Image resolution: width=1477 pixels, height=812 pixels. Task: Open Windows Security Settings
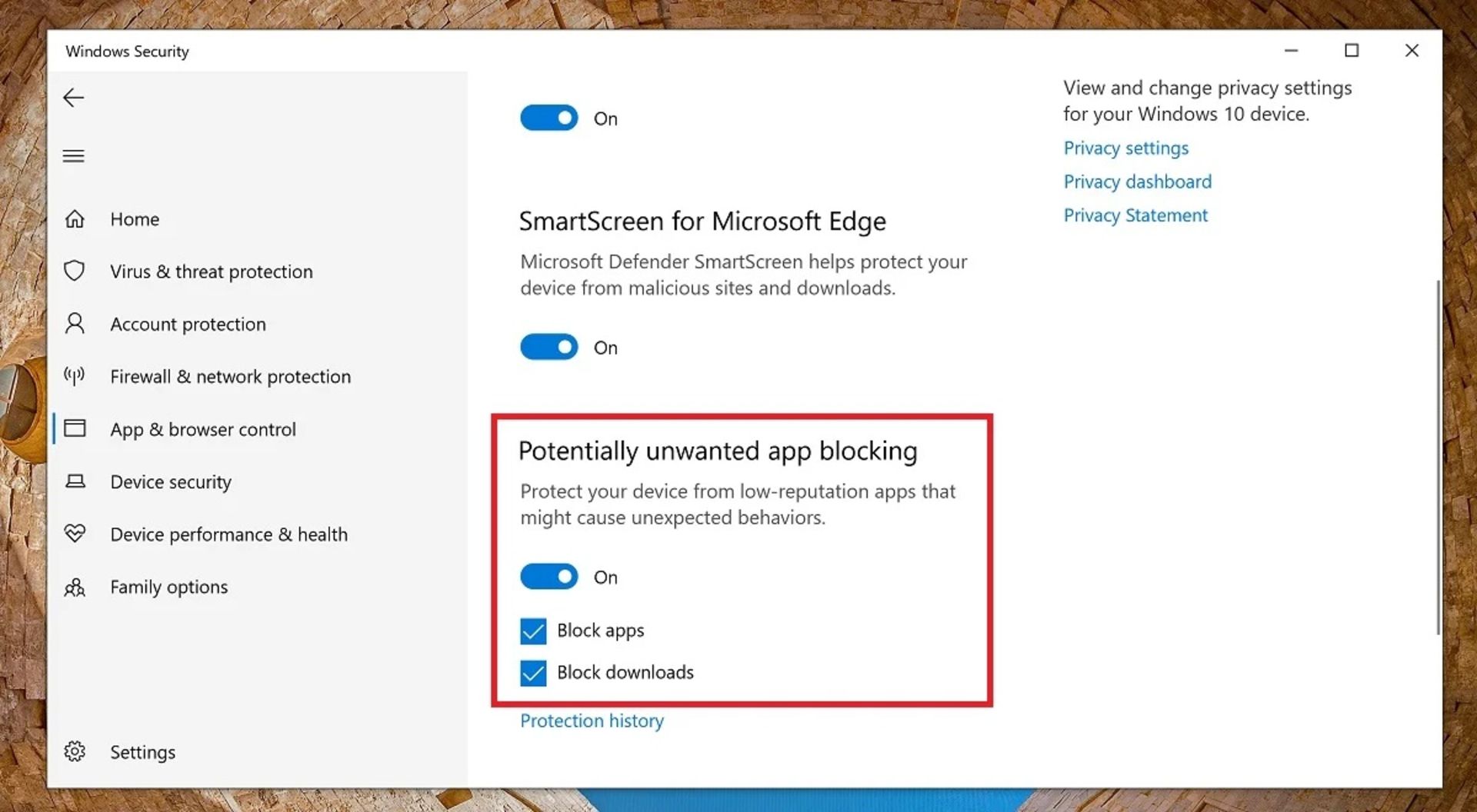tap(142, 751)
